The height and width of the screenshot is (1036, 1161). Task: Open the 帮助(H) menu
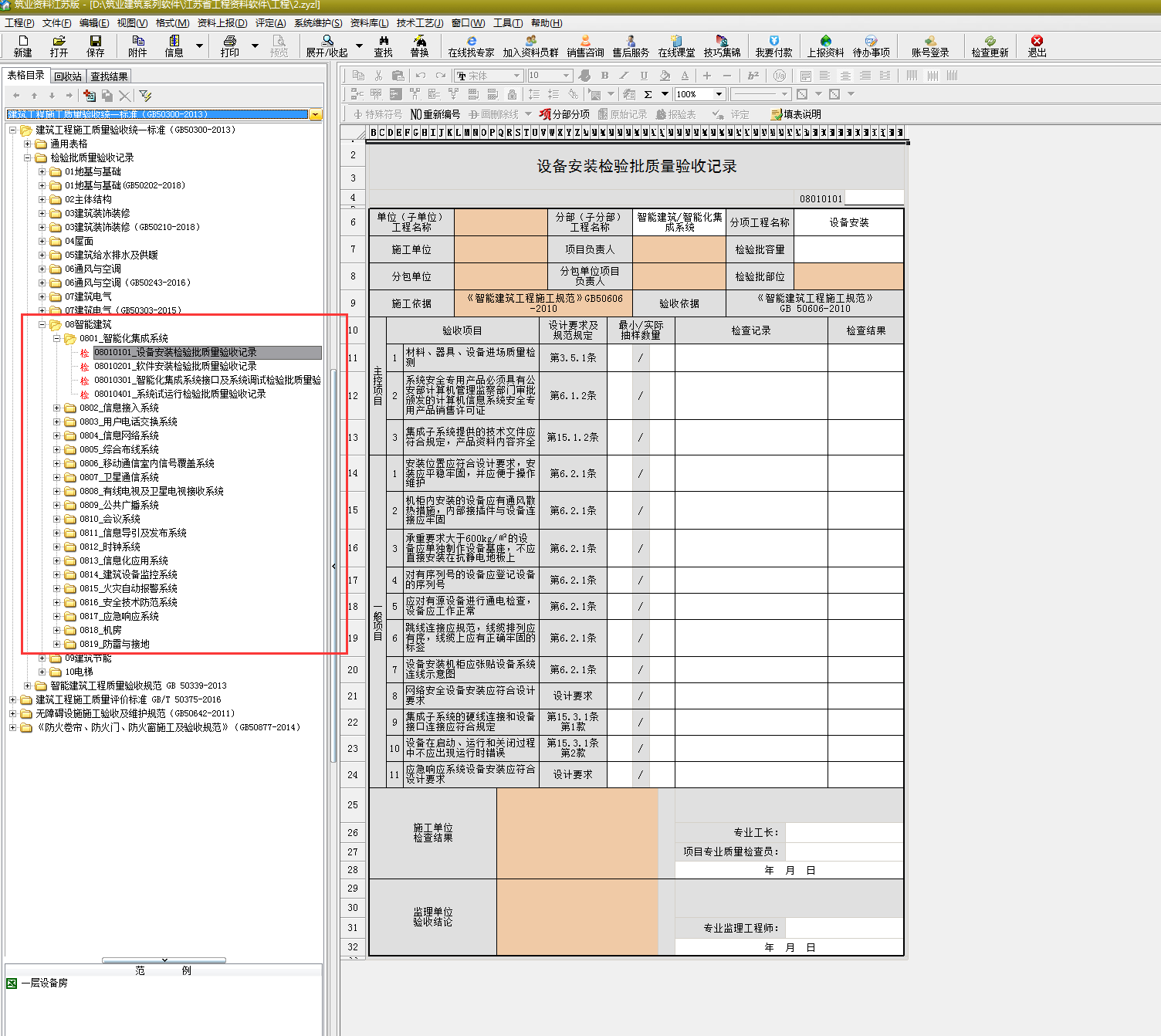[547, 23]
